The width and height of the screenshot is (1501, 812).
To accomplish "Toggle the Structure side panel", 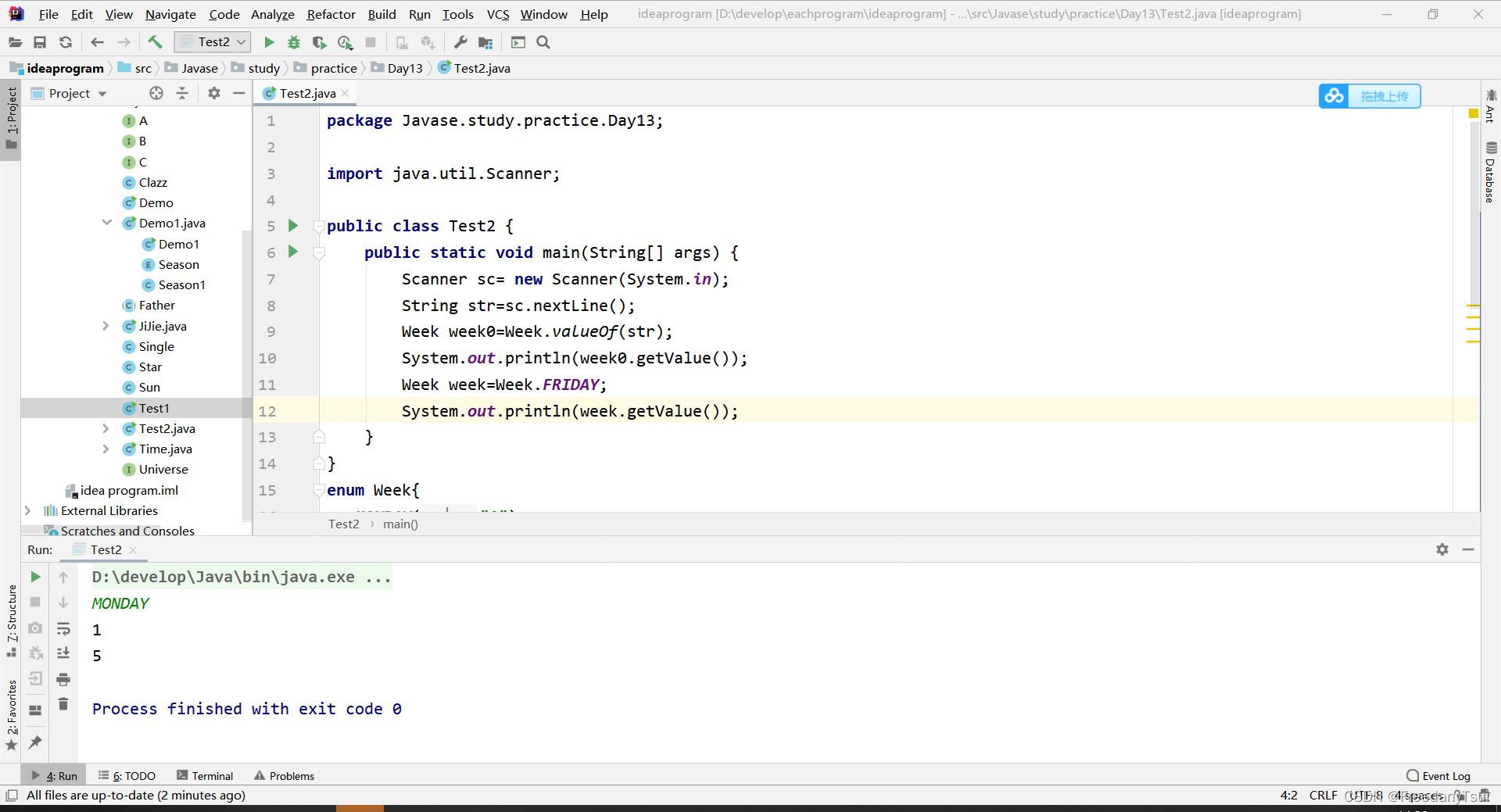I will click(12, 620).
